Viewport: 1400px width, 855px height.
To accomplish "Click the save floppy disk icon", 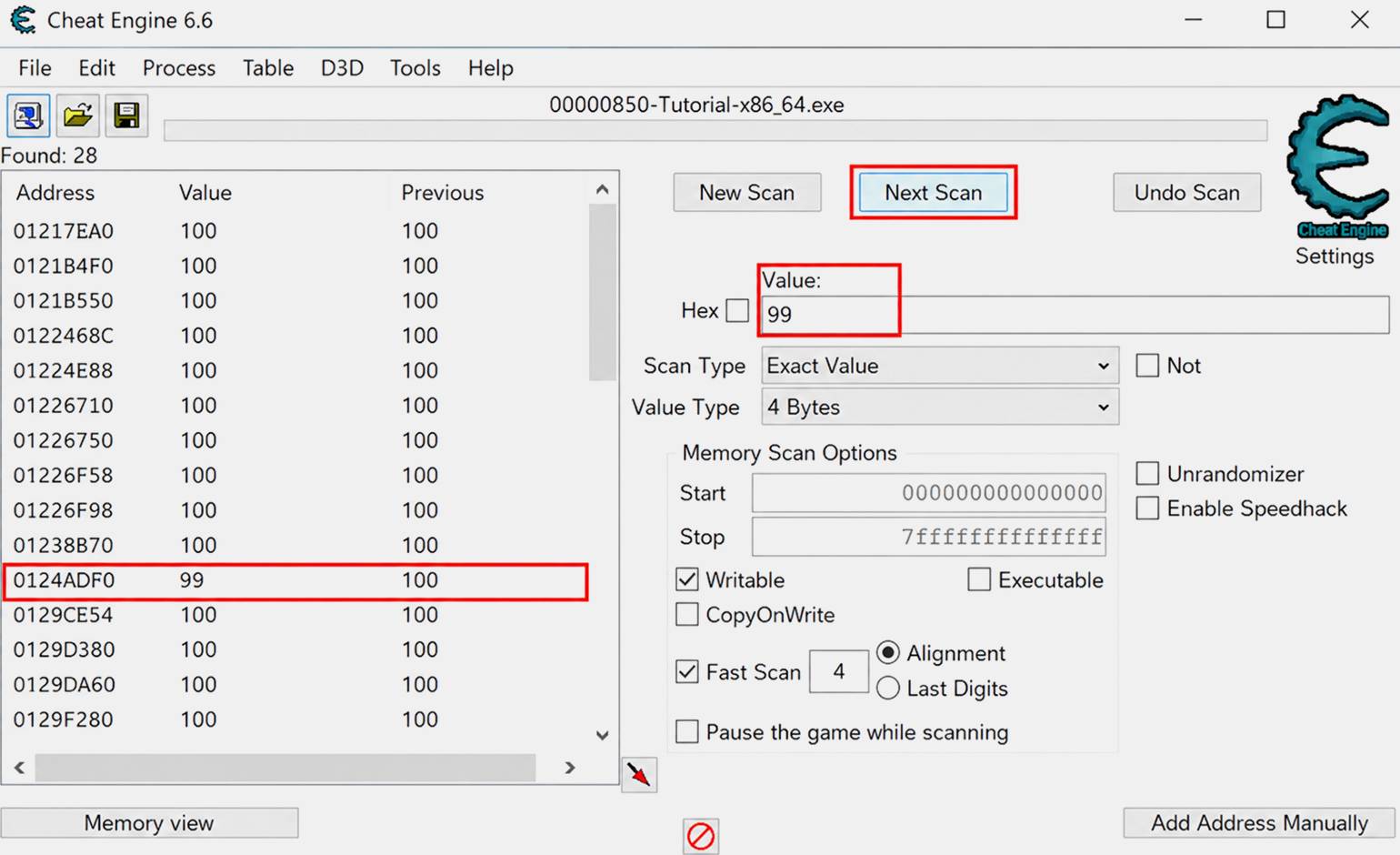I will [126, 116].
